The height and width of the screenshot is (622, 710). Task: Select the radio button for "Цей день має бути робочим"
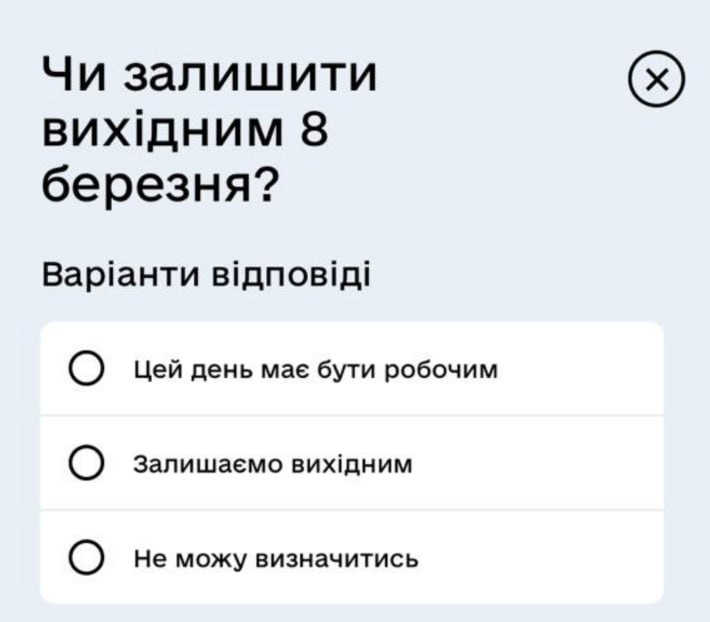pos(88,370)
